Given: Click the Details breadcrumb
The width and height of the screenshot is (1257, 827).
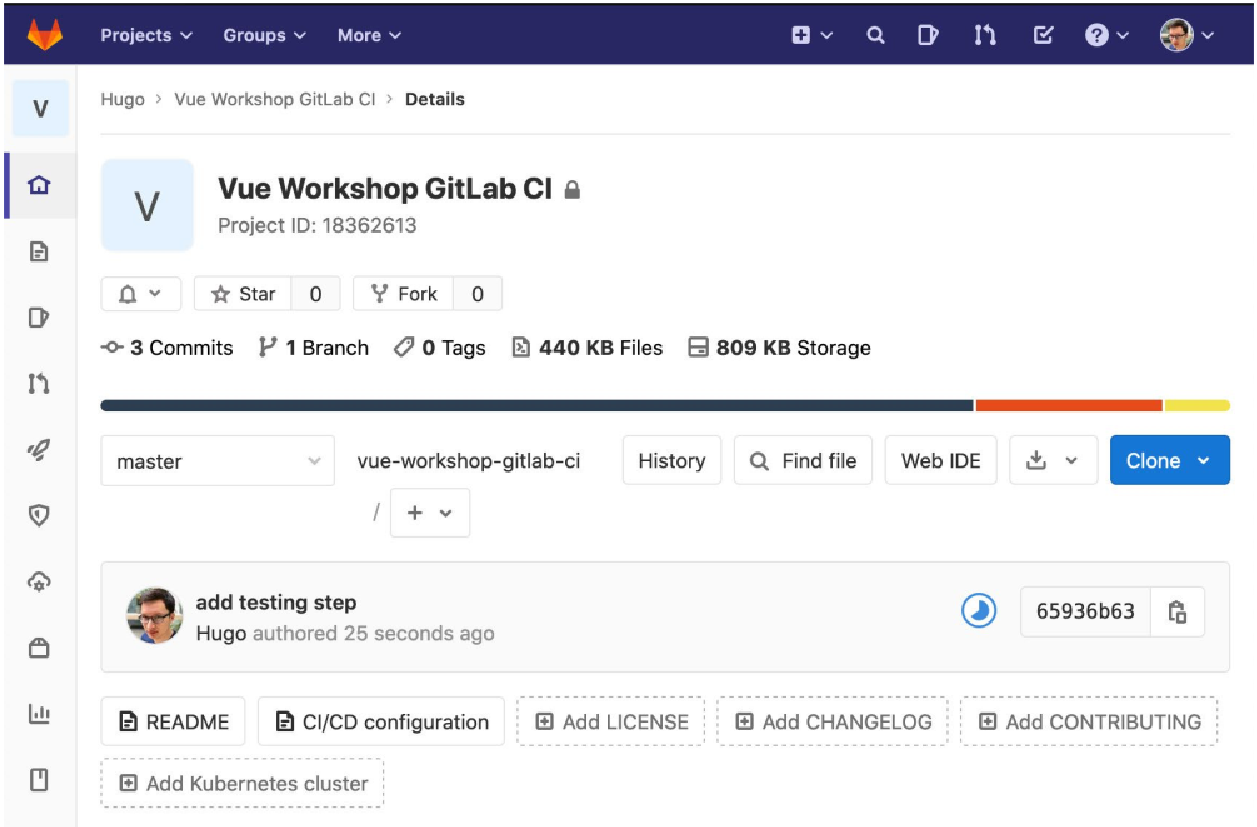Looking at the screenshot, I should [x=435, y=99].
